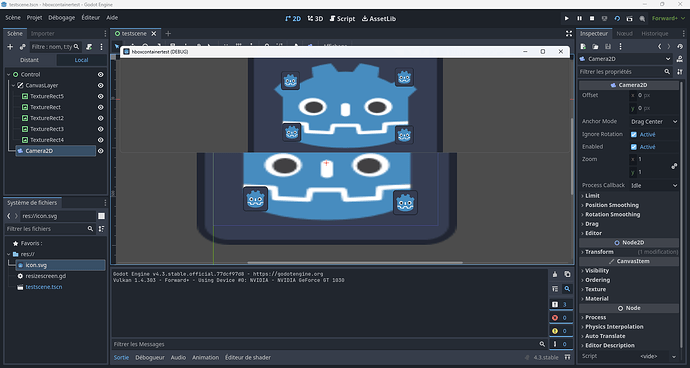Uncheck the Ignore Rotation checkbox
The image size is (690, 368).
[634, 135]
